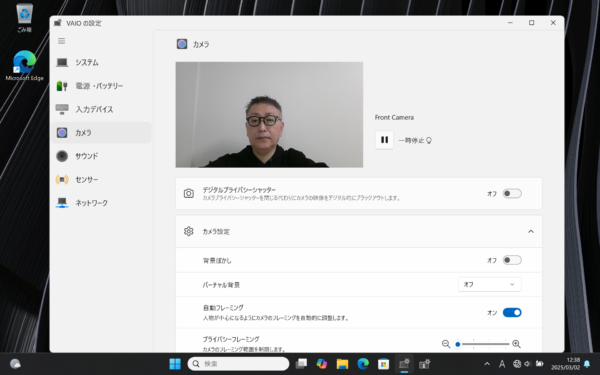The width and height of the screenshot is (600, 375).
Task: Open the Windows Start menu
Action: [x=175, y=364]
